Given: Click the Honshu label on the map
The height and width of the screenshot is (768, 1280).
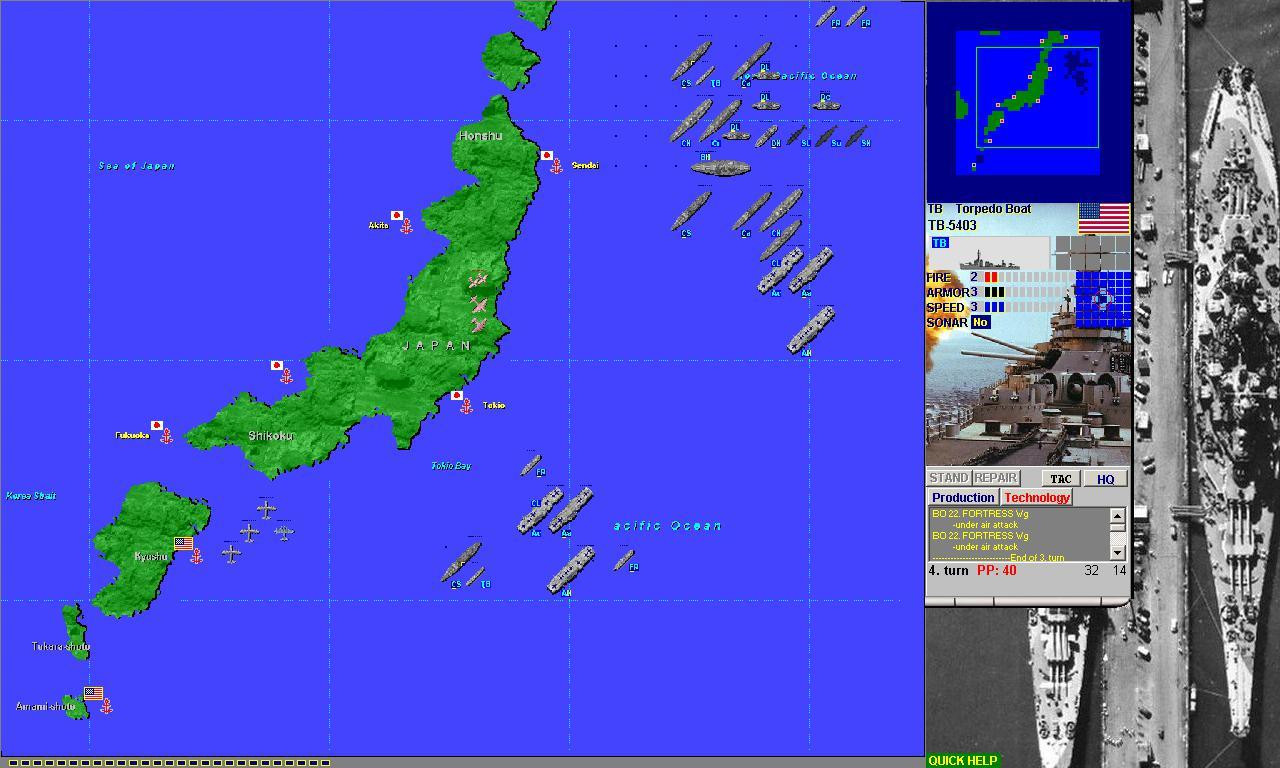Looking at the screenshot, I should click(480, 135).
